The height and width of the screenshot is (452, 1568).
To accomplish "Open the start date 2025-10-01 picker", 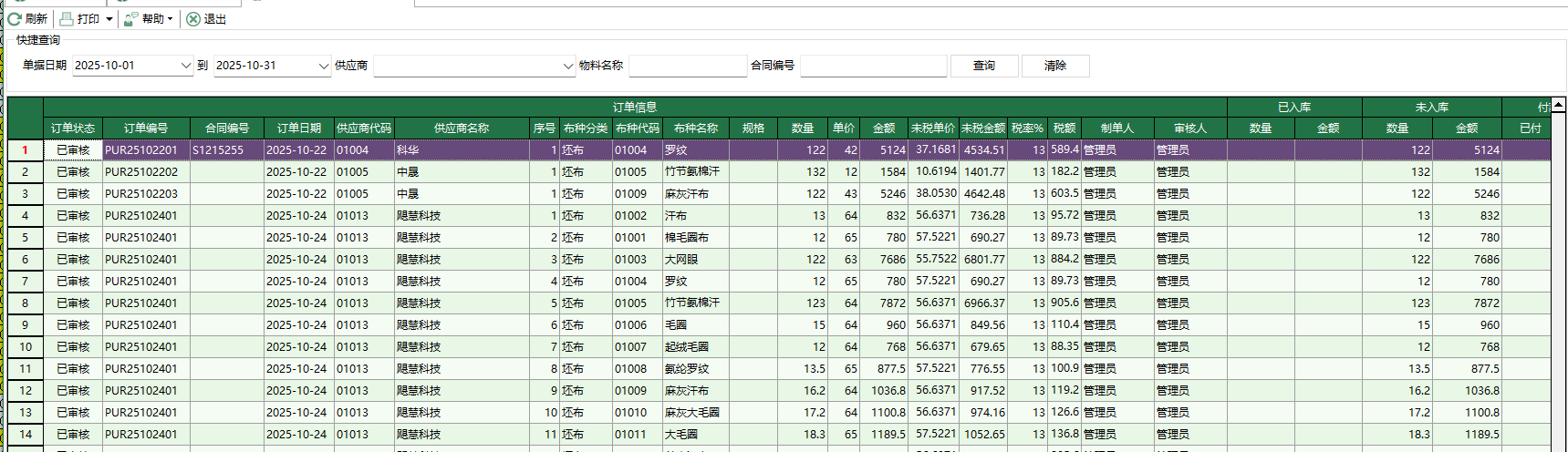I will pos(185,66).
